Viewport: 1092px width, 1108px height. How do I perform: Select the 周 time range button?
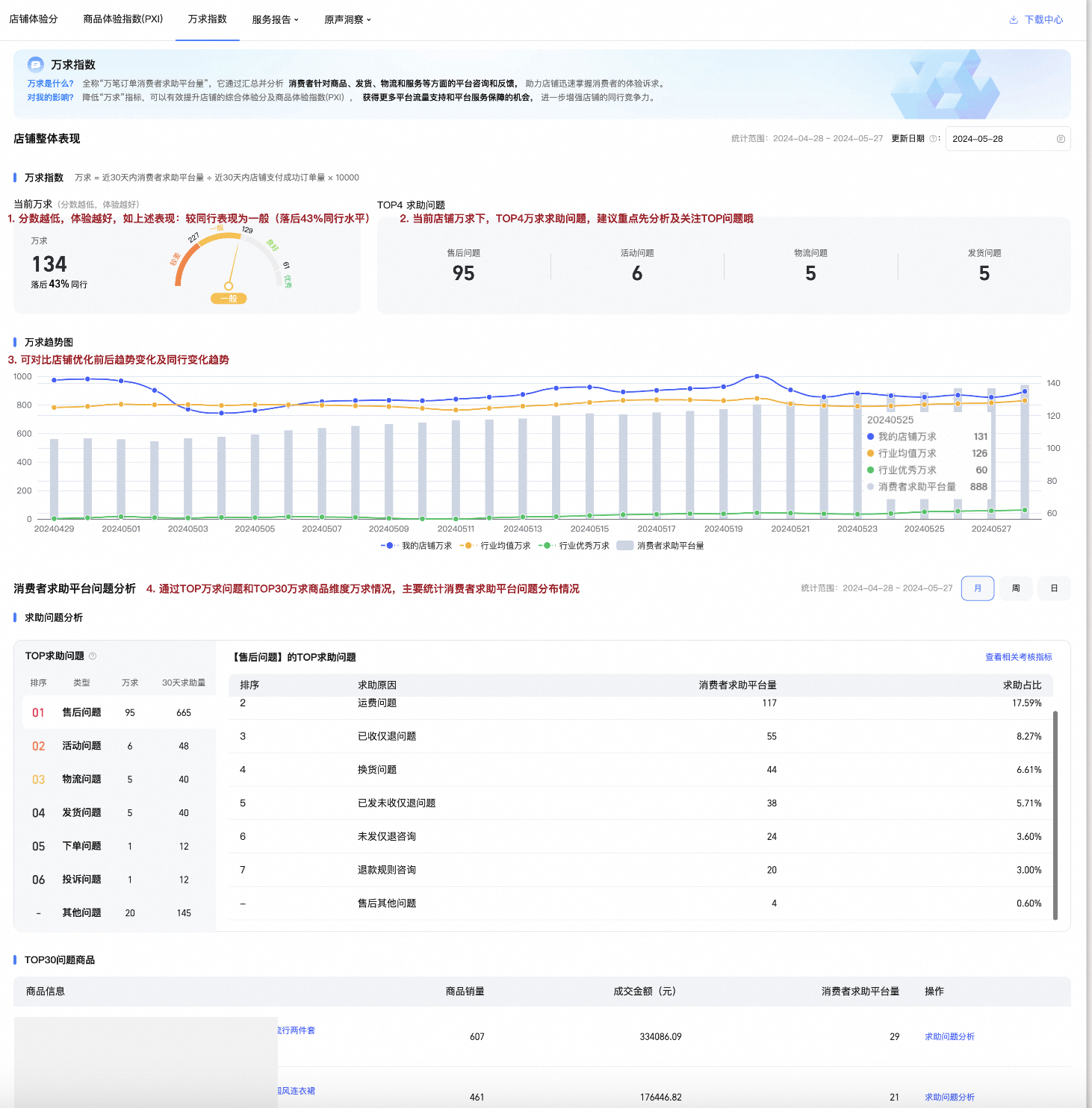(x=1016, y=588)
